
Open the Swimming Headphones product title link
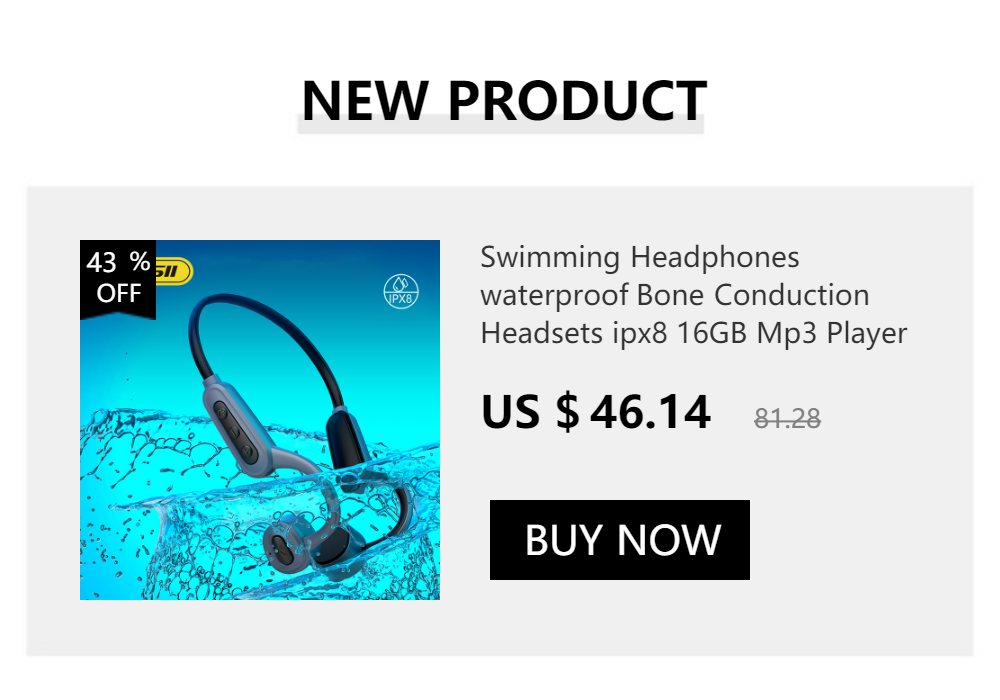click(694, 295)
